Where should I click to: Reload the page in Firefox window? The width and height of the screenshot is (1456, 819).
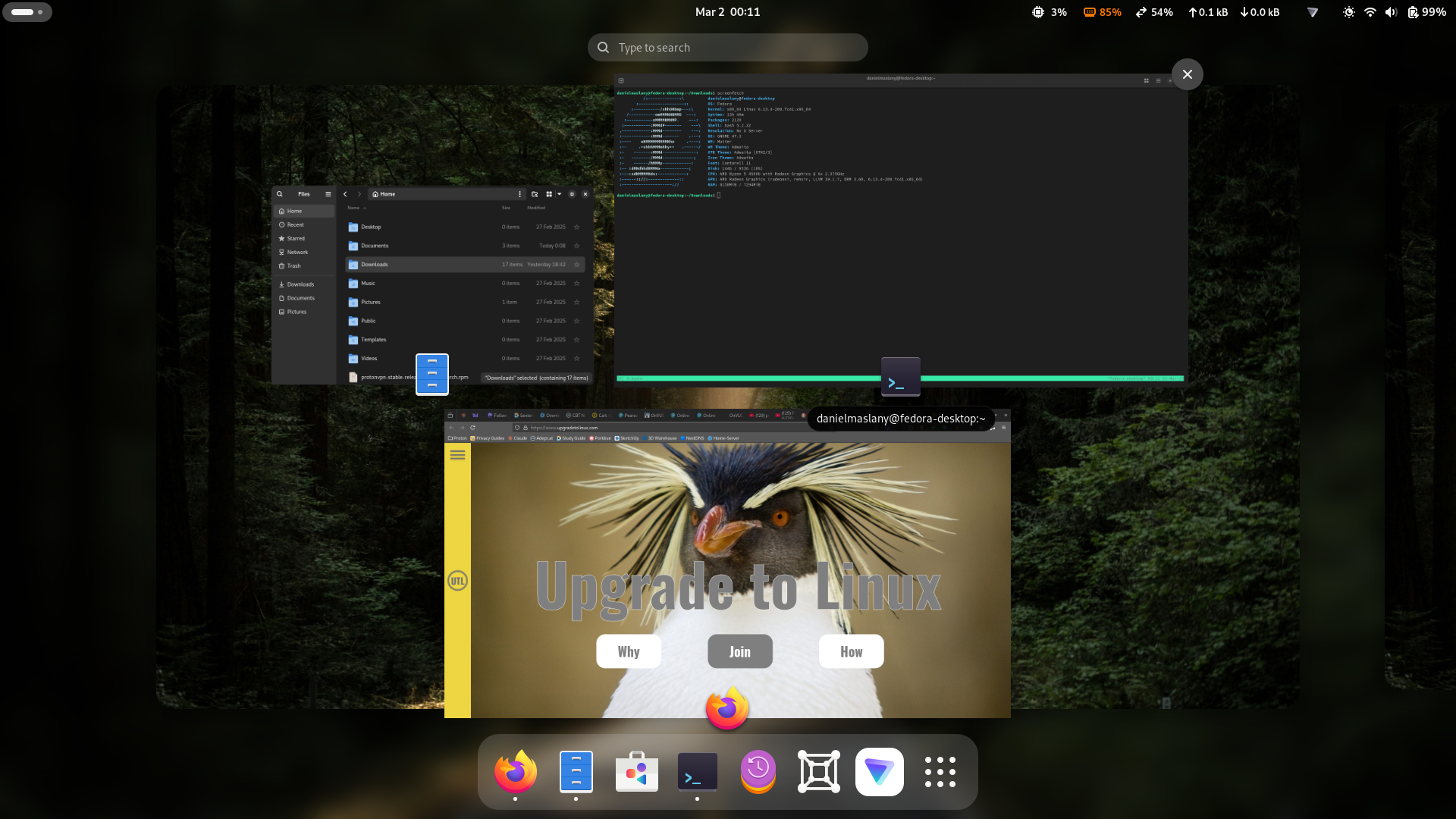(x=472, y=428)
